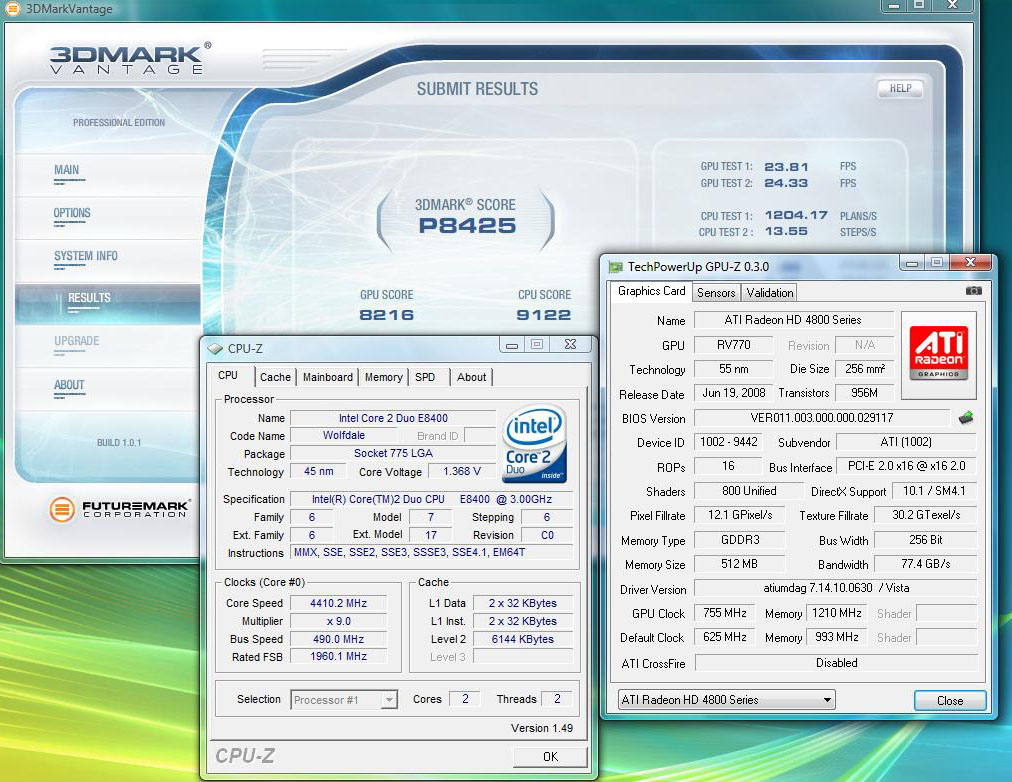Click the HELP button in 3DMark Vantage
The image size is (1012, 782).
(900, 89)
